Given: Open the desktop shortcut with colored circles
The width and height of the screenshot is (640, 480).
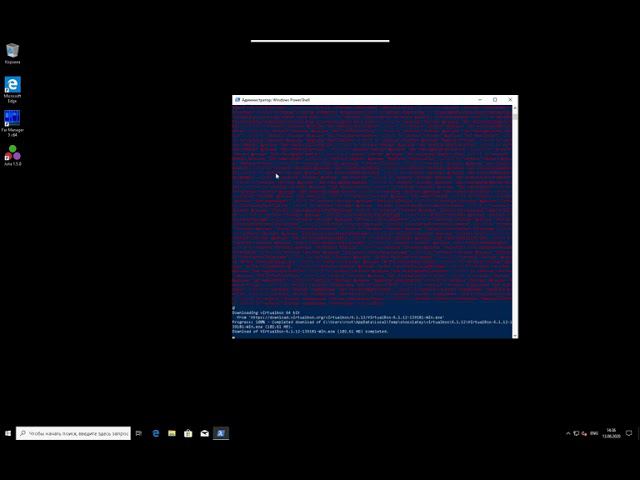Looking at the screenshot, I should click(x=12, y=156).
